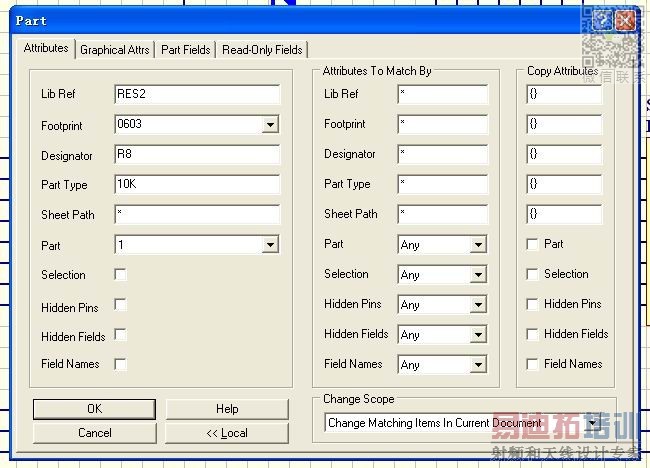Toggle the Selection checkbox in attributes panel
This screenshot has height=468, width=650.
pyautogui.click(x=120, y=274)
